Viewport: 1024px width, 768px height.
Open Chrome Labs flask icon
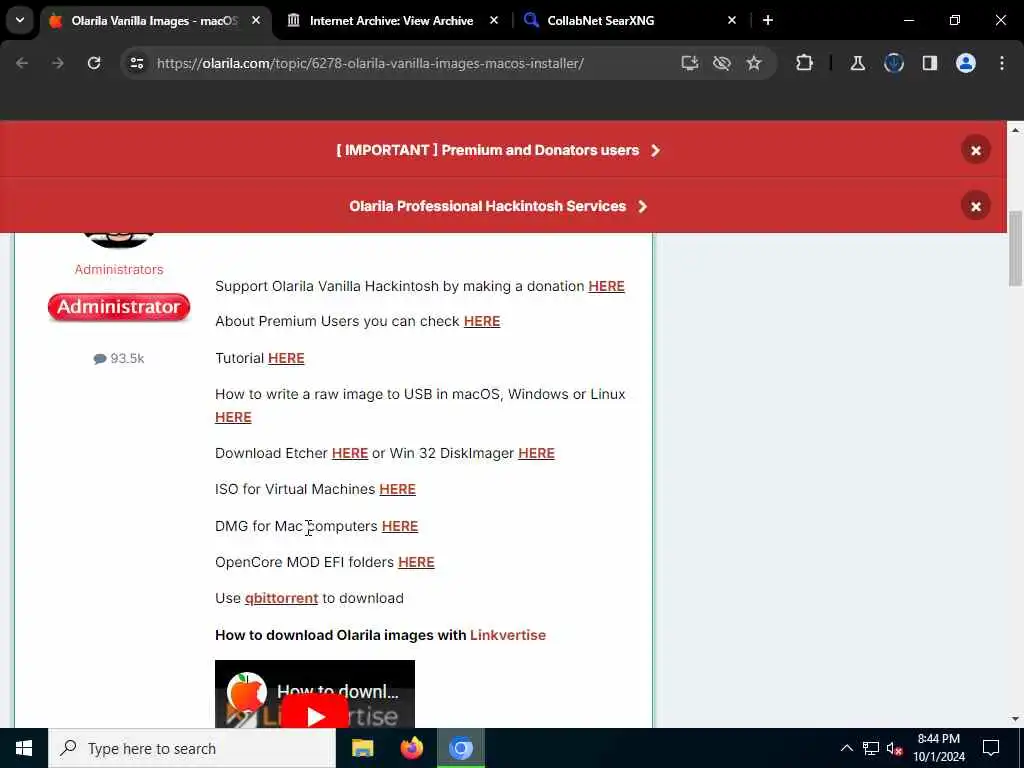coord(857,63)
